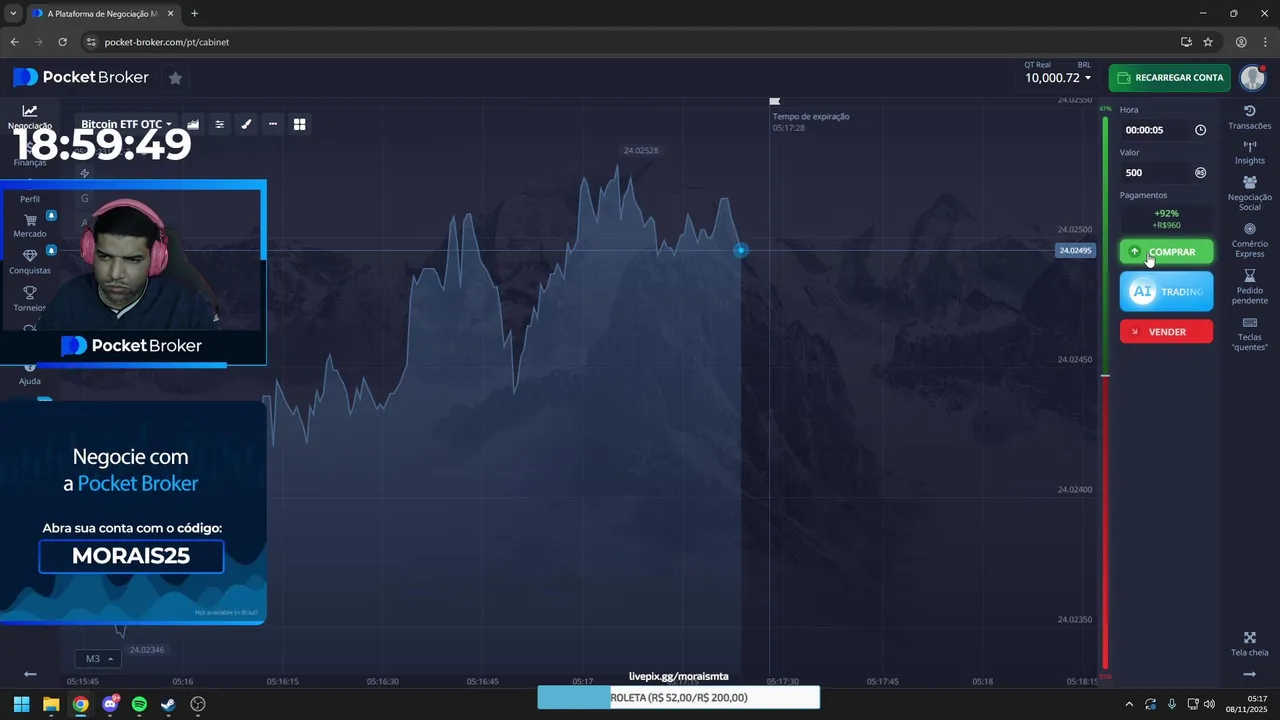Collapse the left sidebar arrow
This screenshot has width=1280, height=720.
pyautogui.click(x=30, y=675)
